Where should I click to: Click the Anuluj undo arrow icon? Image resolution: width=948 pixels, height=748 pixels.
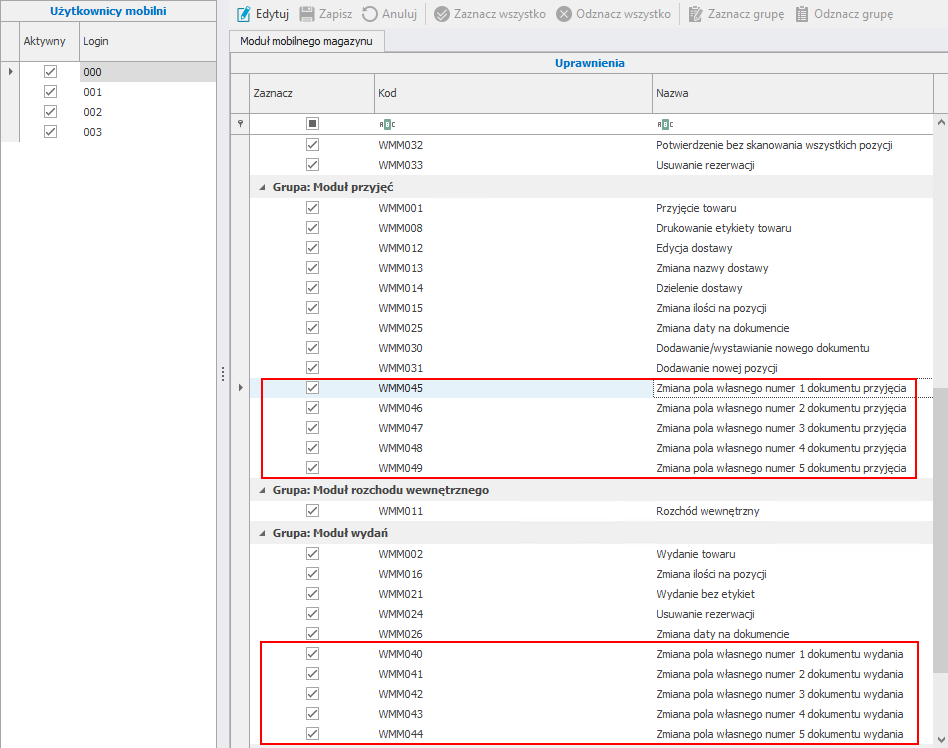pyautogui.click(x=370, y=15)
